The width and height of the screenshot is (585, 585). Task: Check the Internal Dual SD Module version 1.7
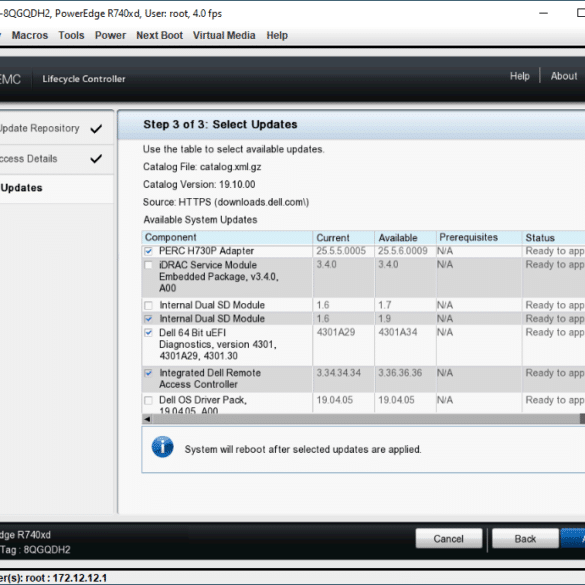148,306
